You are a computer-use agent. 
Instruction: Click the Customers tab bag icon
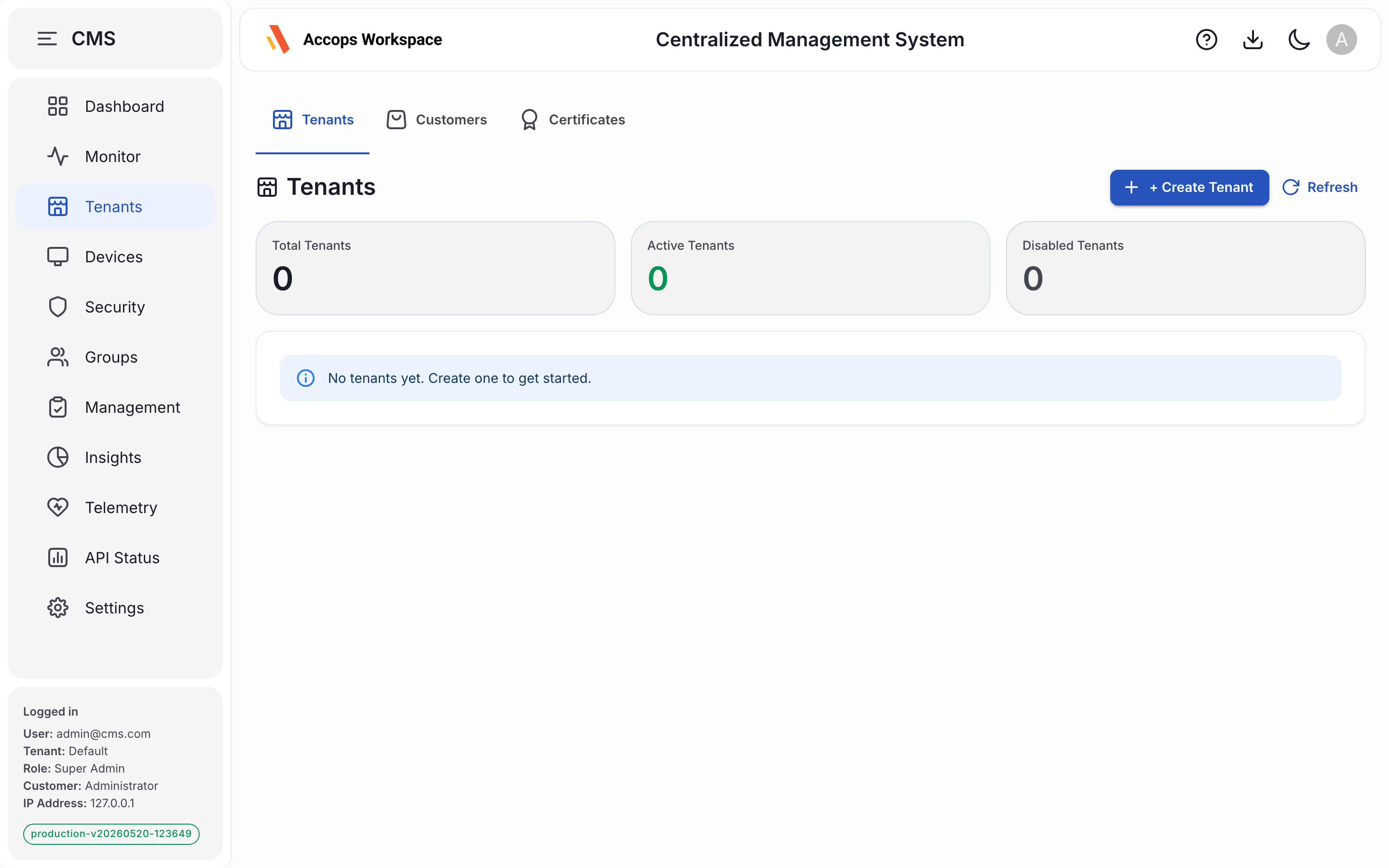point(396,120)
